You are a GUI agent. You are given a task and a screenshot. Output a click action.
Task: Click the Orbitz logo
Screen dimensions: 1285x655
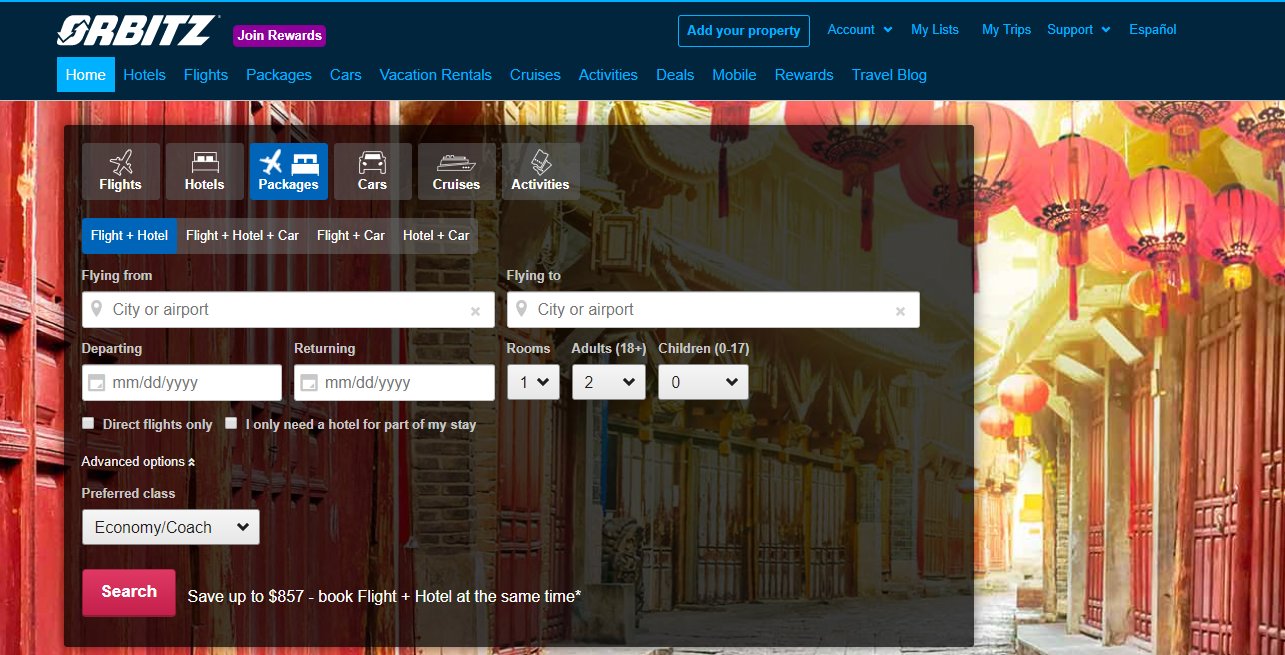tap(135, 30)
